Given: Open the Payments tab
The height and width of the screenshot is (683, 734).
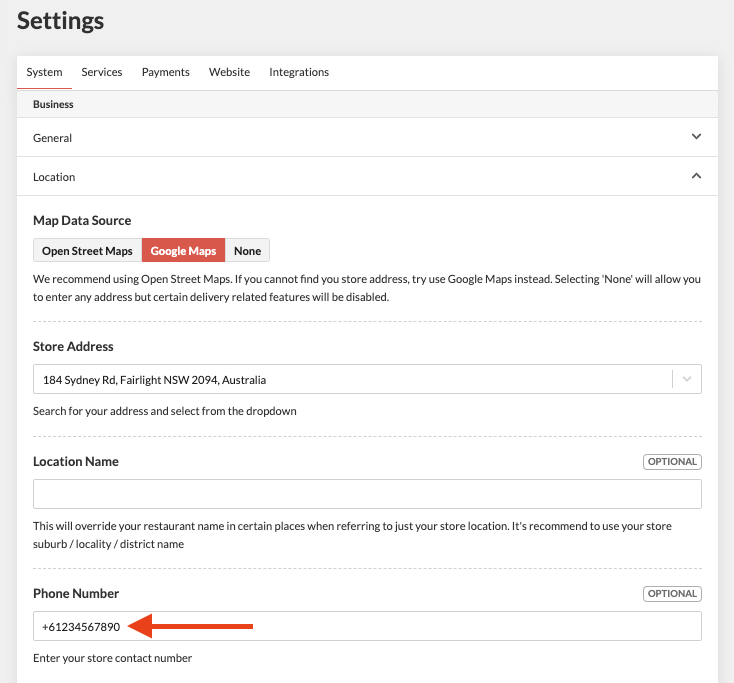Looking at the screenshot, I should 165,72.
